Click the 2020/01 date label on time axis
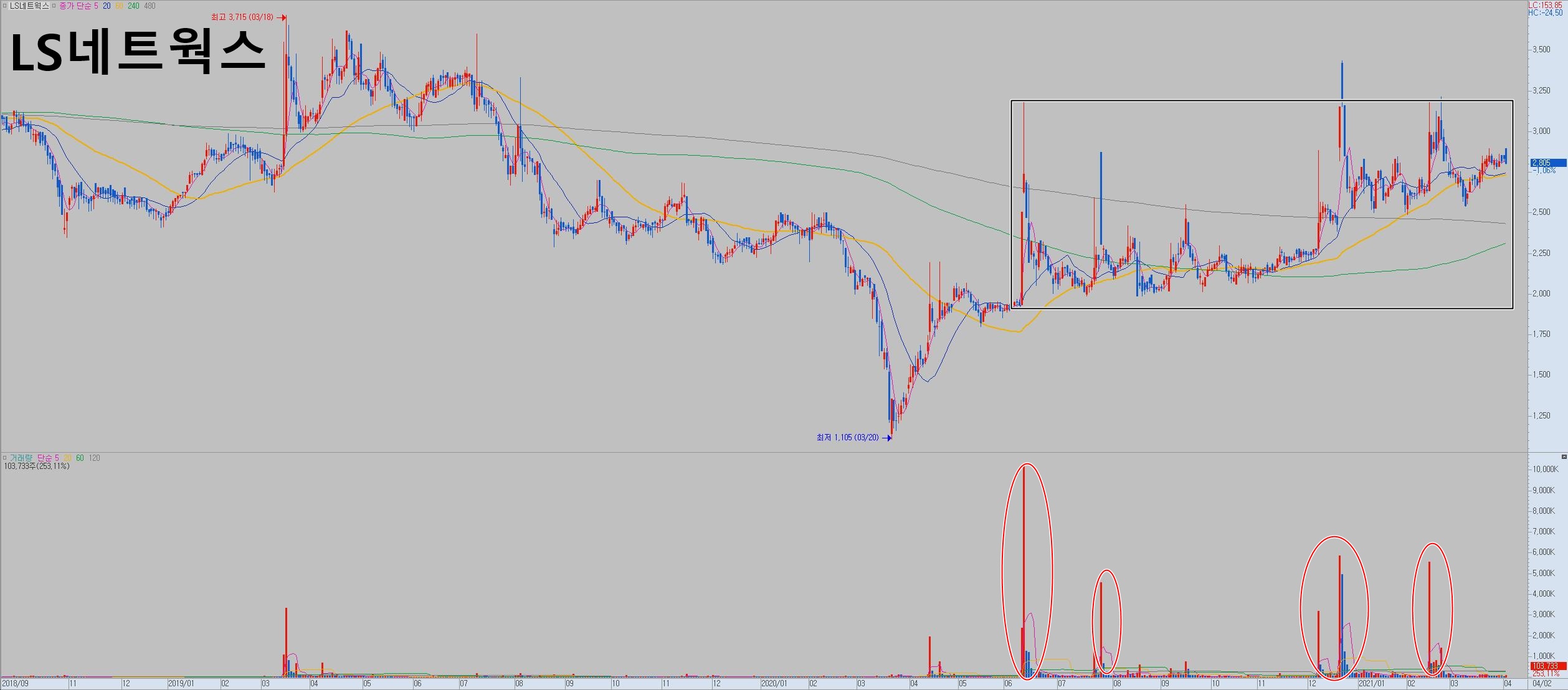The image size is (1568, 690). (774, 684)
